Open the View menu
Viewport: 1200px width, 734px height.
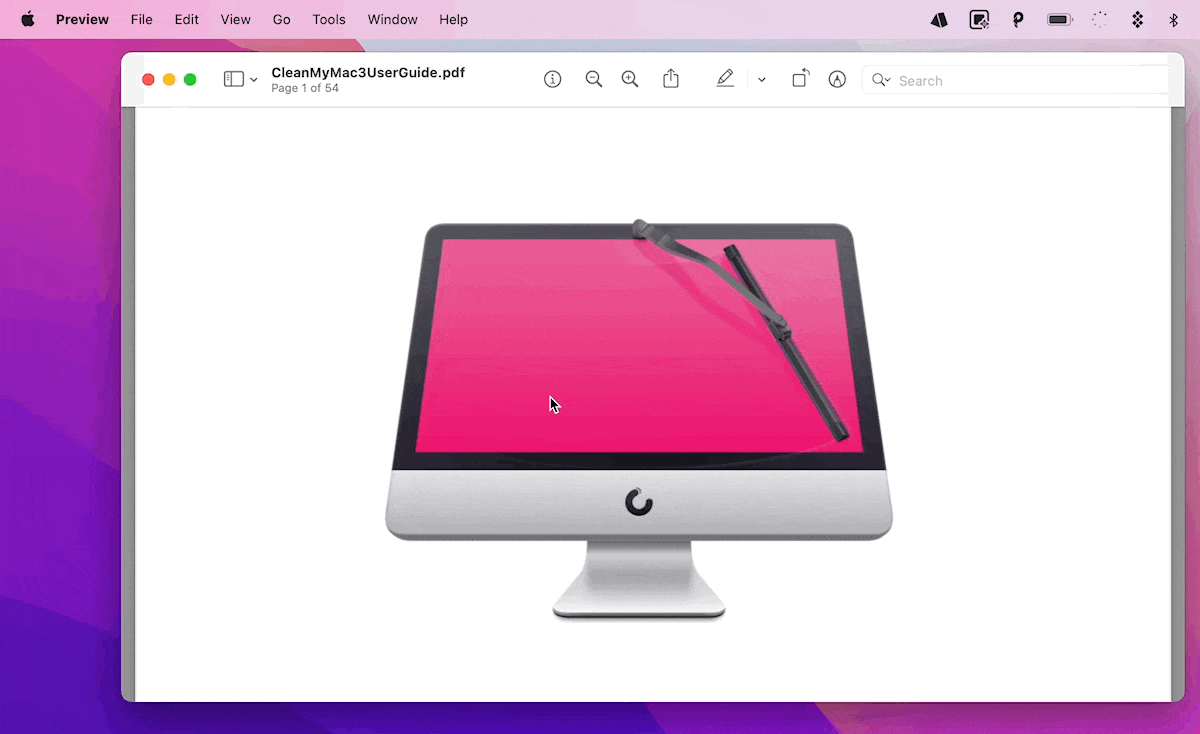[236, 19]
